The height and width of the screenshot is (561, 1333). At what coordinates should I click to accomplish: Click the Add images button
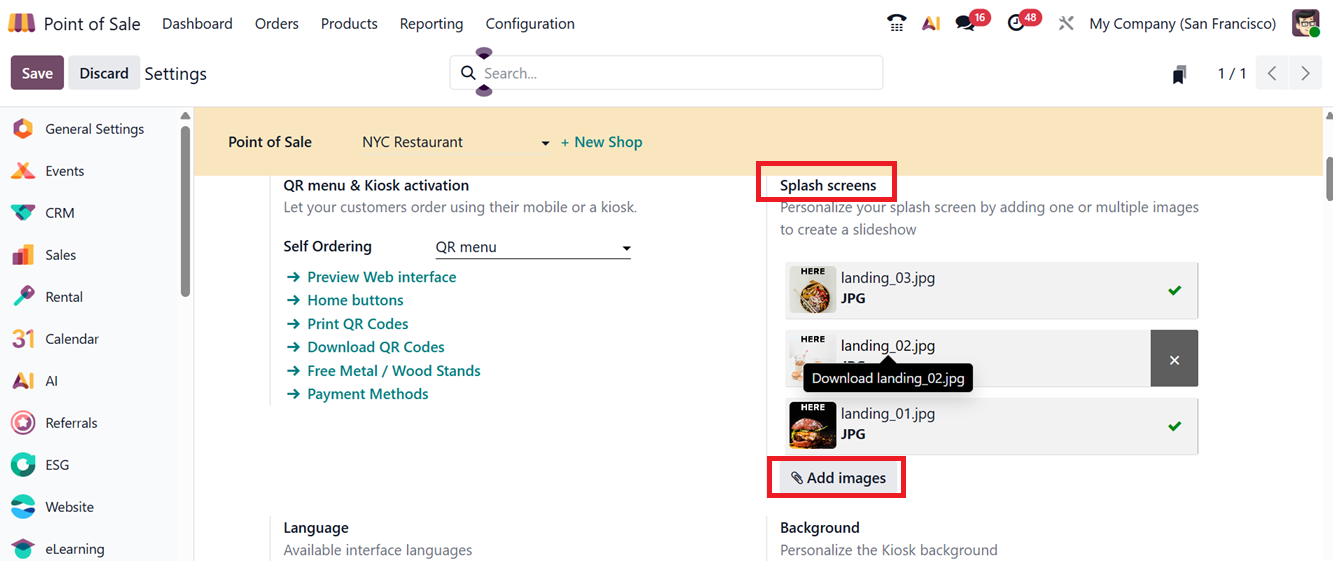(838, 478)
